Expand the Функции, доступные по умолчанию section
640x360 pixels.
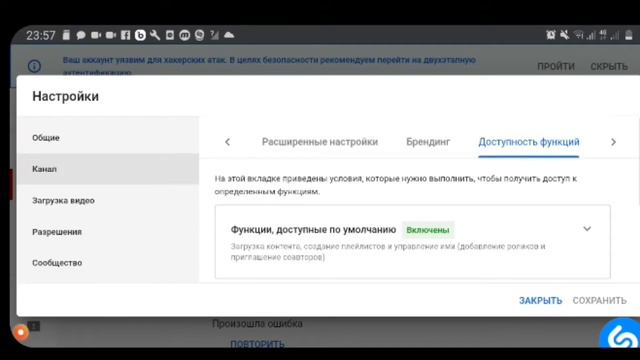pos(587,229)
